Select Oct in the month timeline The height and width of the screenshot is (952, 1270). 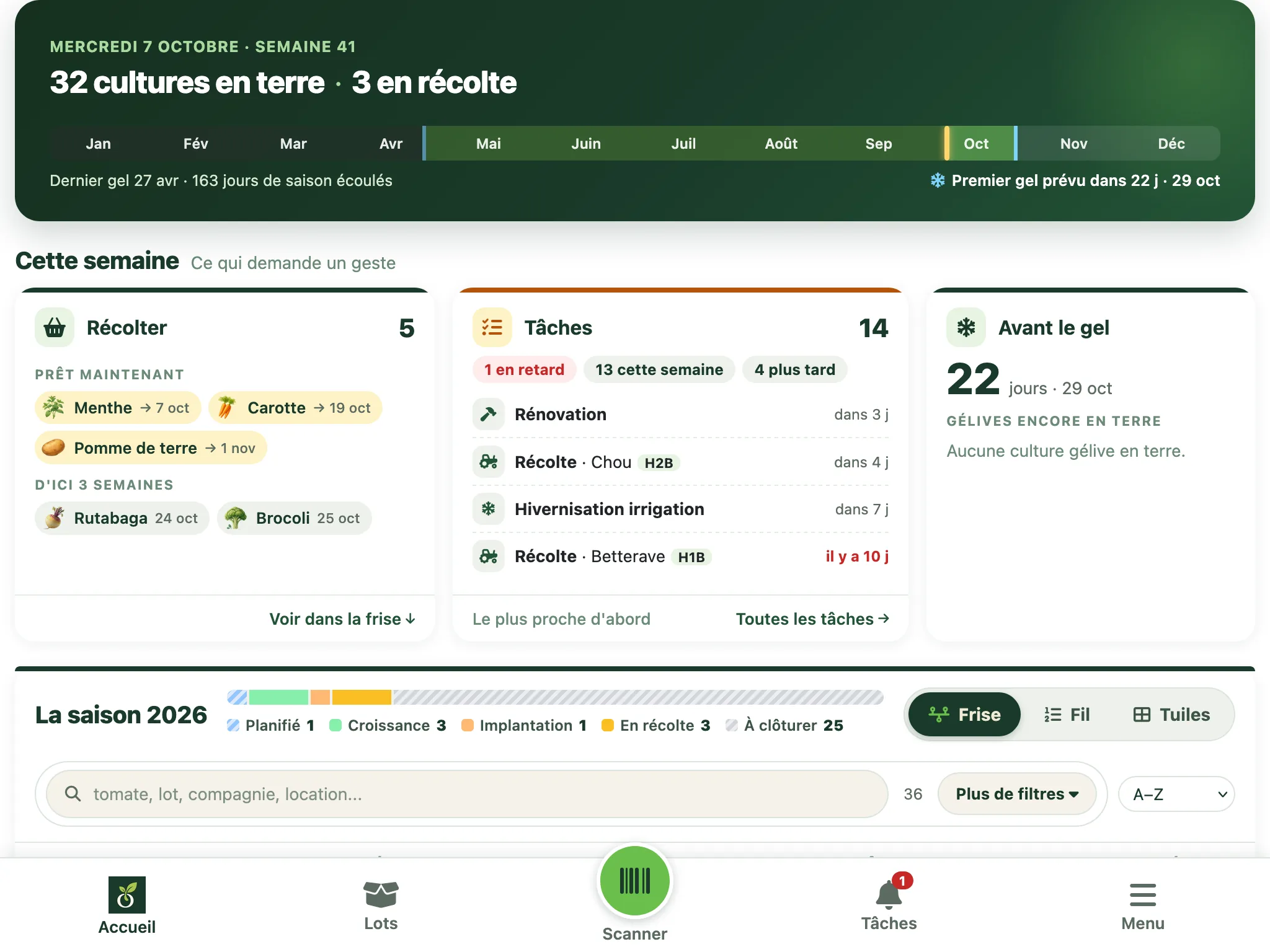[x=976, y=144]
